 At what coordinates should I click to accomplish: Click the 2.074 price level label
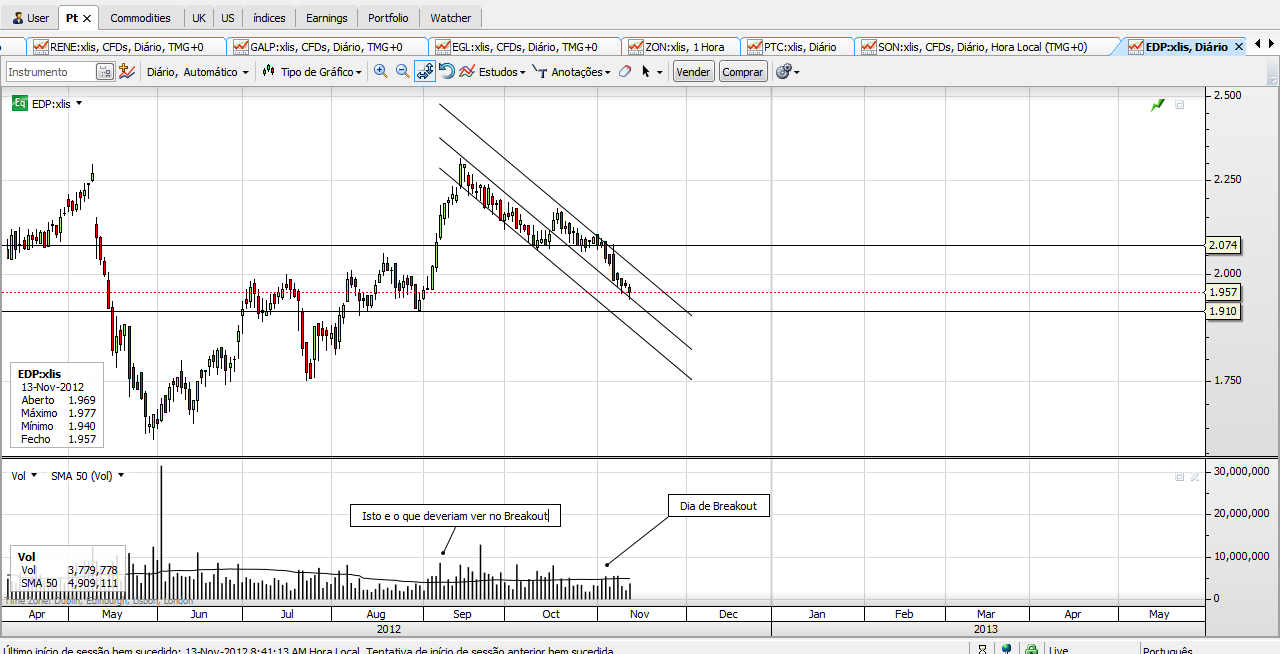pyautogui.click(x=1223, y=245)
